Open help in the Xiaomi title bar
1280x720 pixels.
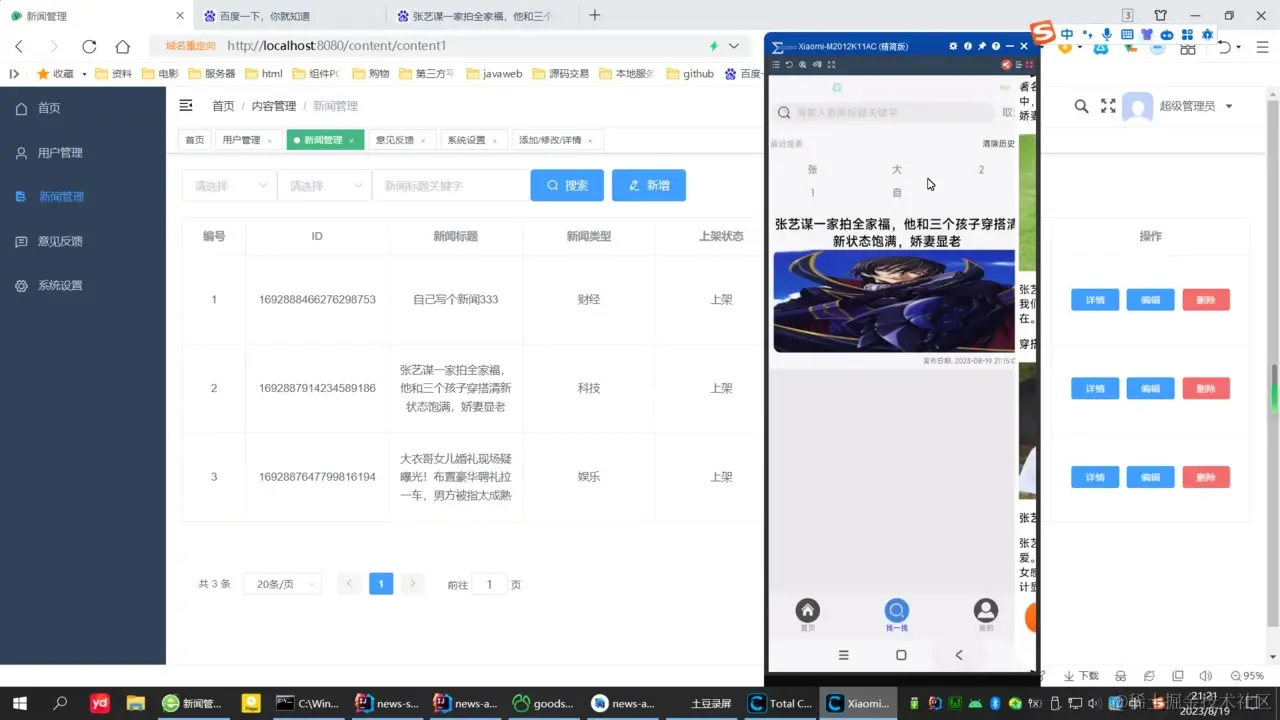click(x=995, y=46)
